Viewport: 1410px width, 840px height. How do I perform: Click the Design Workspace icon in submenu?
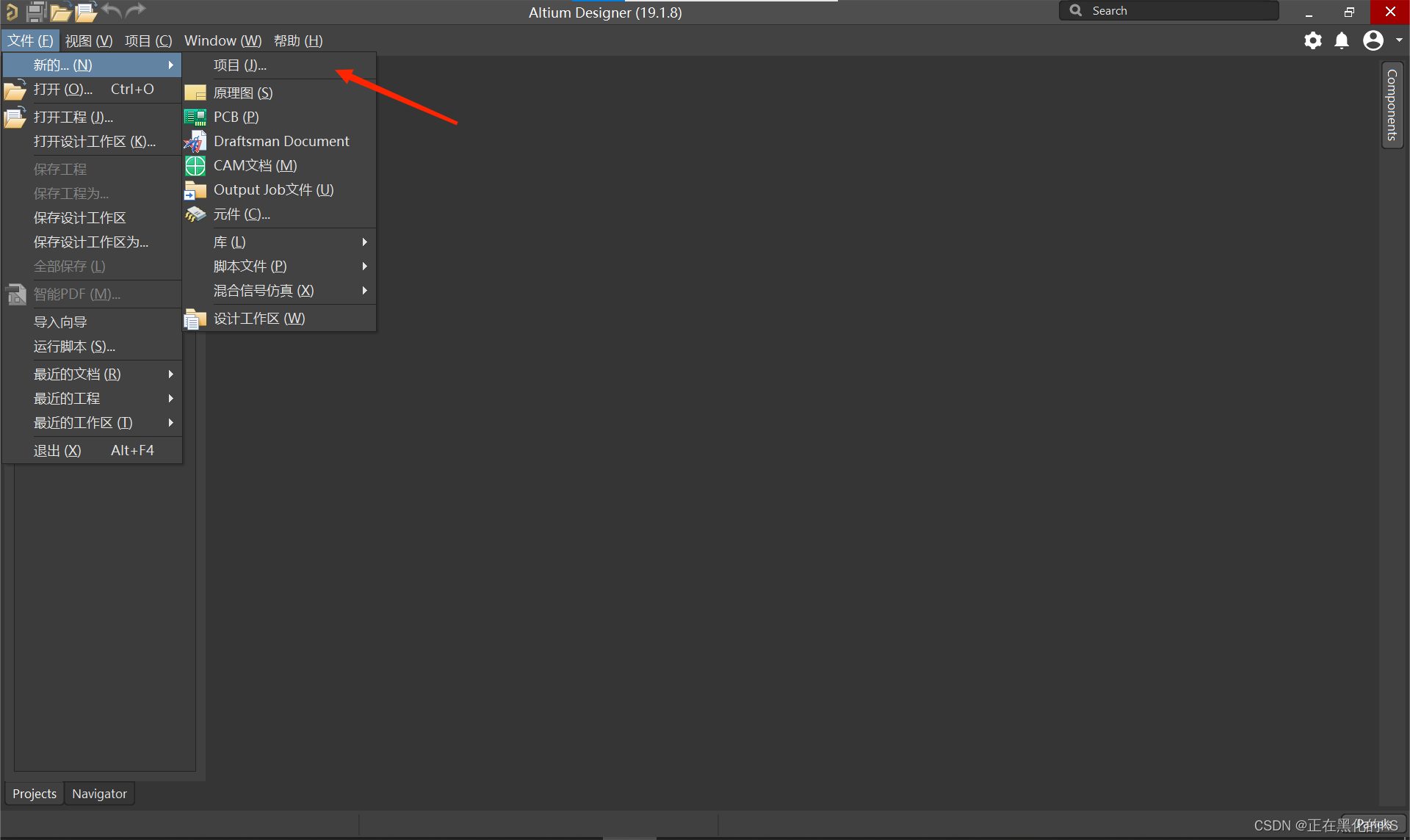(195, 319)
